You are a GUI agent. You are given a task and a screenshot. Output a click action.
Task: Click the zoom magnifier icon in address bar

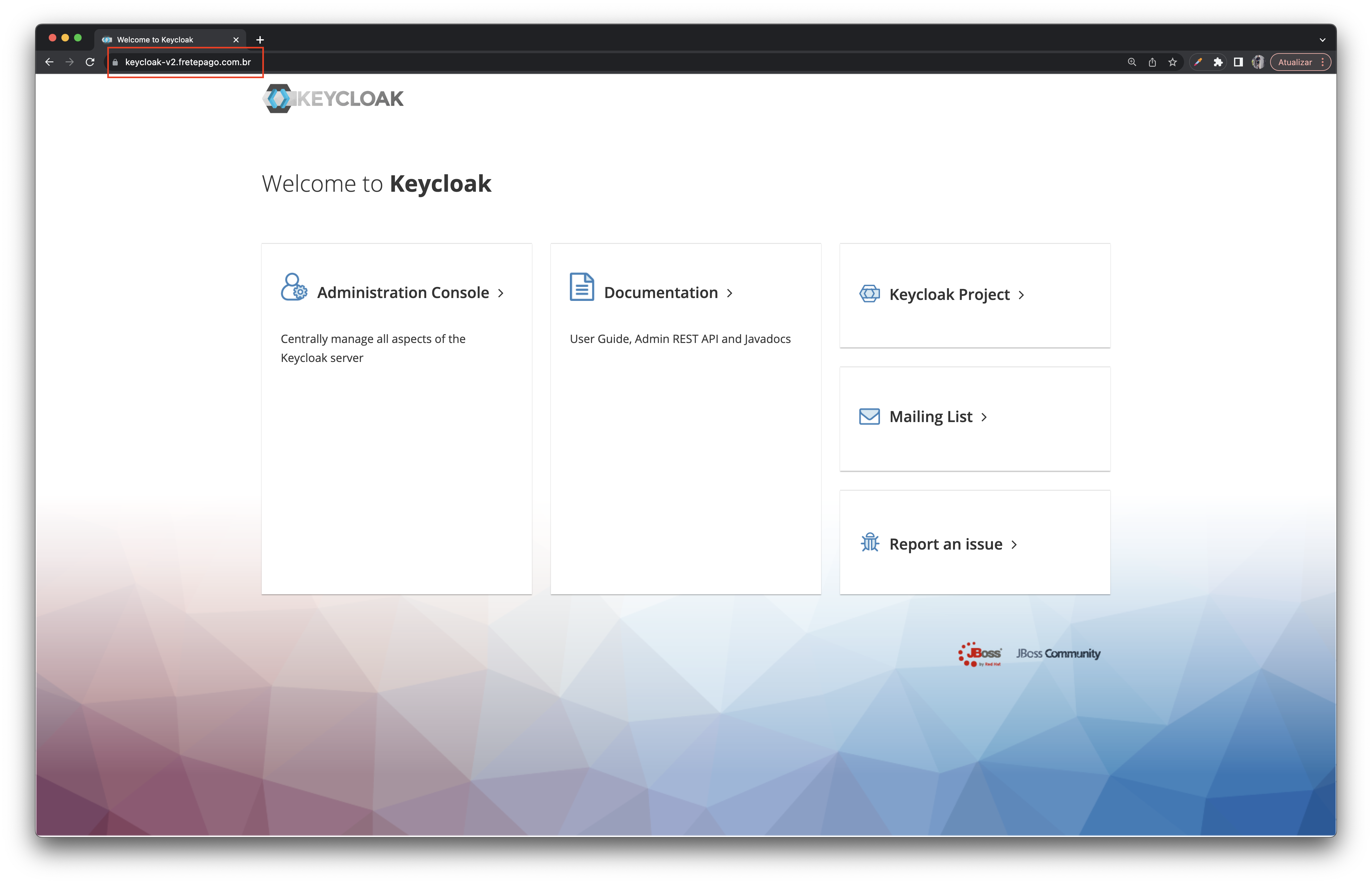coord(1132,62)
